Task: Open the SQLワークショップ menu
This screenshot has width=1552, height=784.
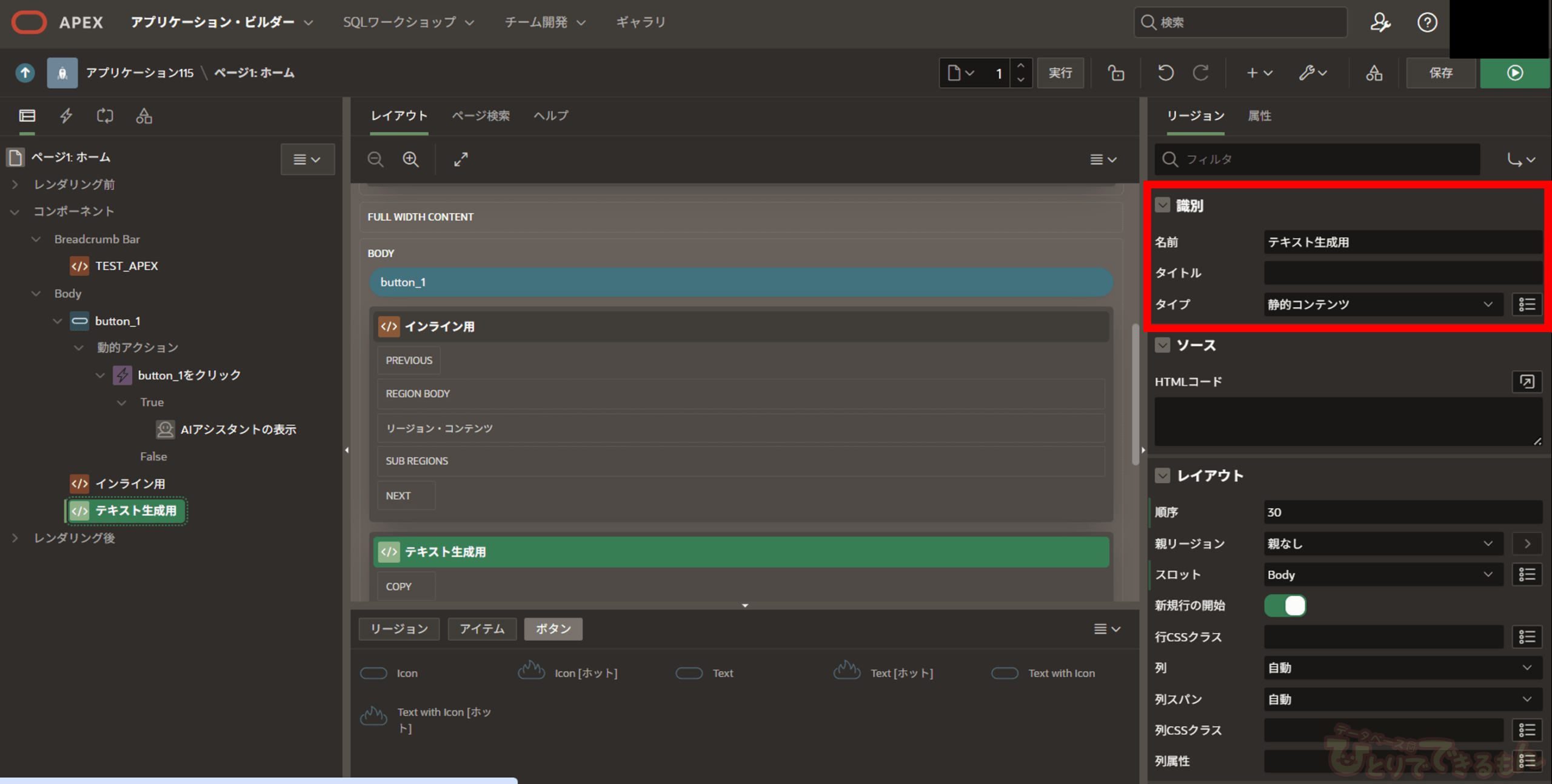Action: pyautogui.click(x=408, y=22)
